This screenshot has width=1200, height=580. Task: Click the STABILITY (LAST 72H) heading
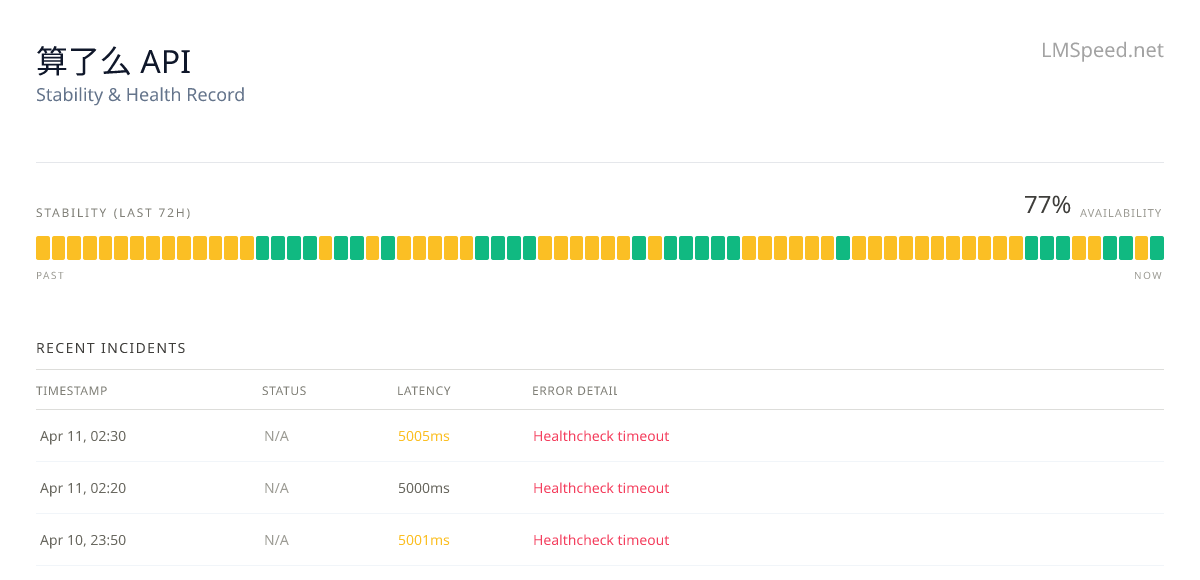[113, 213]
